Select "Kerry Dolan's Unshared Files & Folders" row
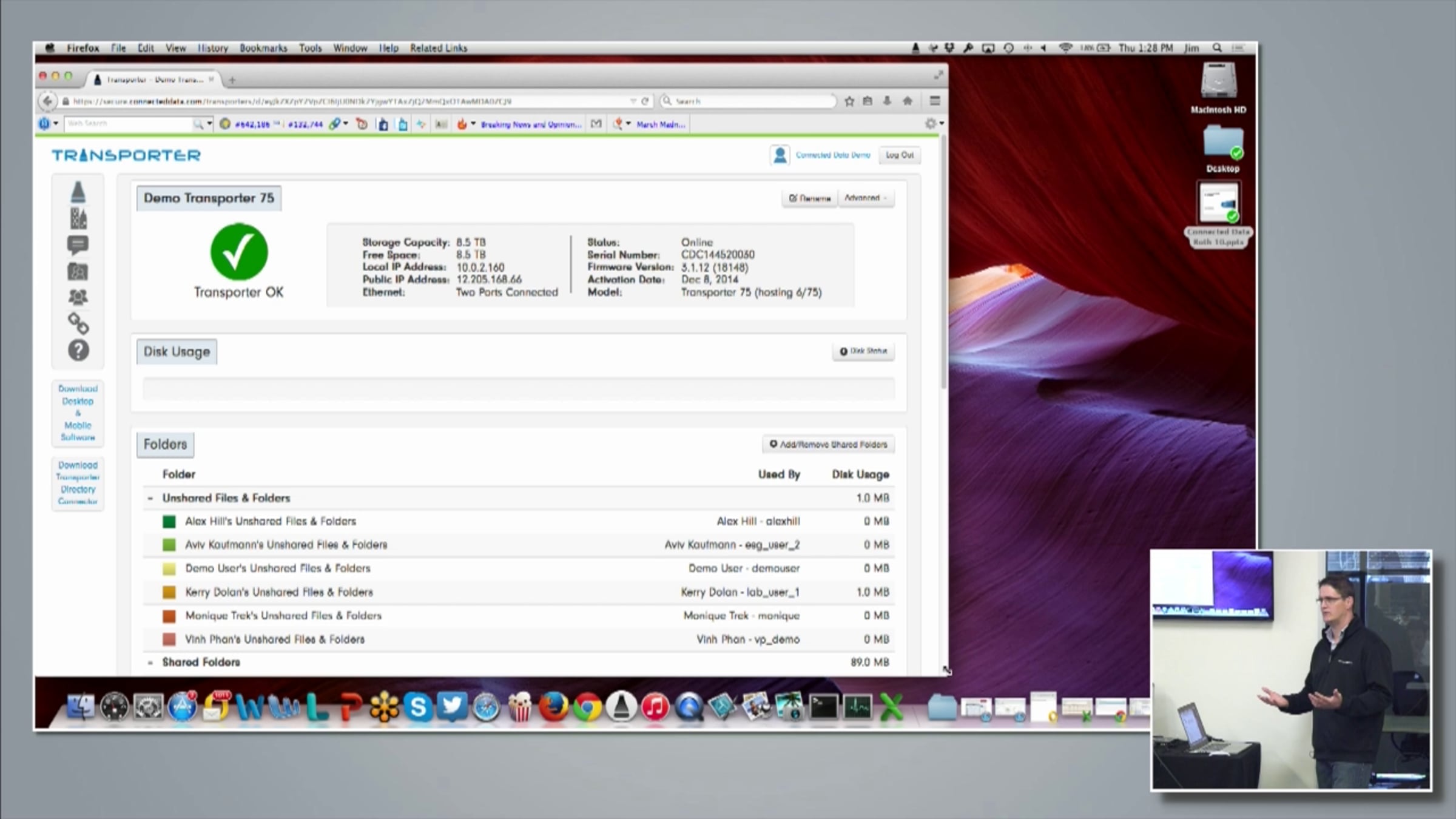Screen dimensions: 1456x819 [x=519, y=592]
